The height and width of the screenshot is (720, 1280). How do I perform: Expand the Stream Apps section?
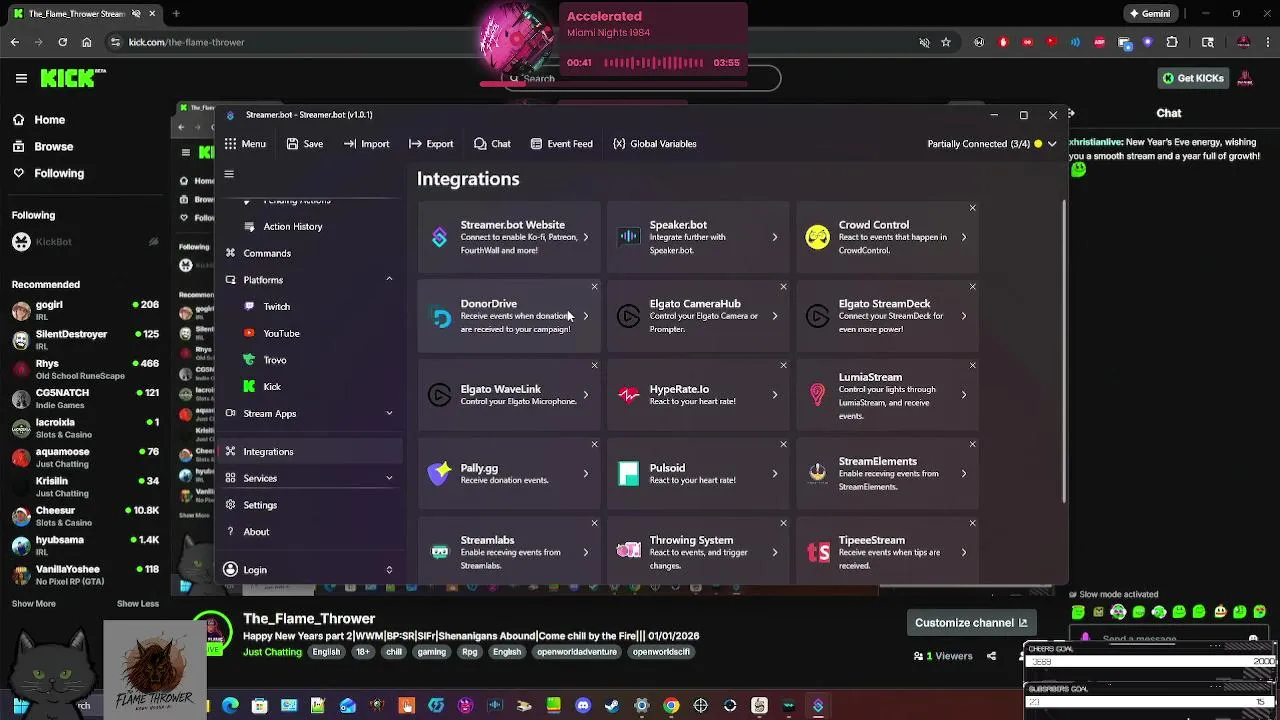tap(389, 414)
